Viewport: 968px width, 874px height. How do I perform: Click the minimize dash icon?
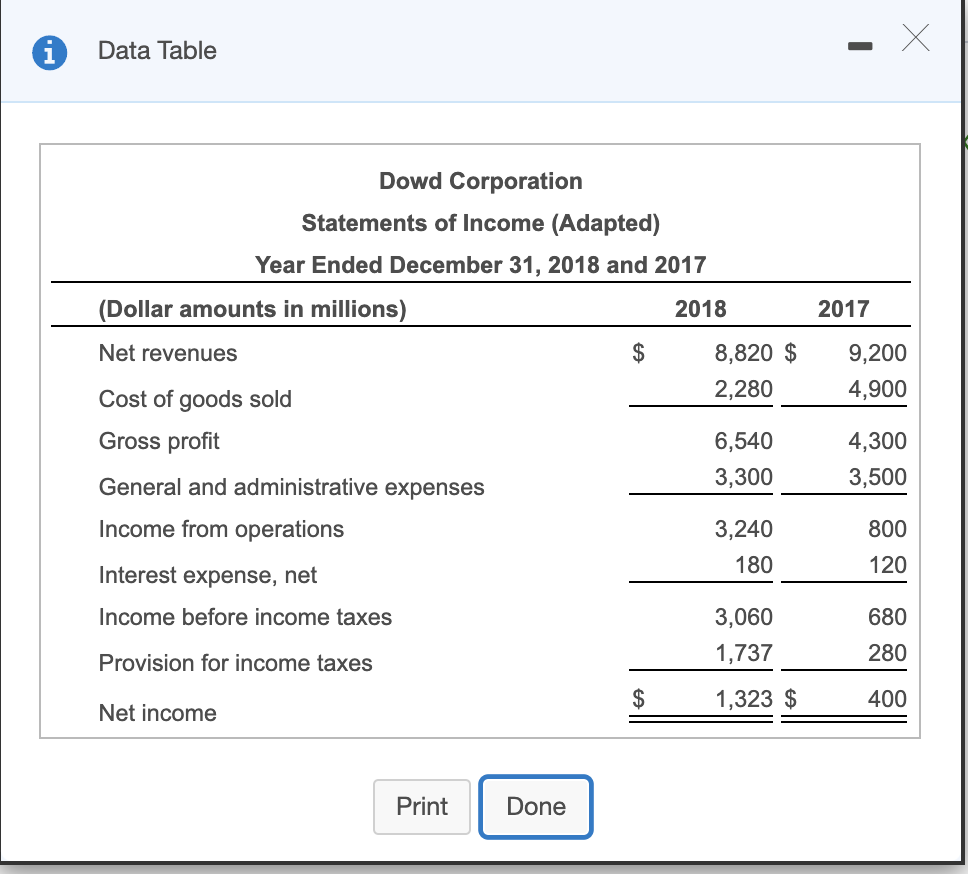coord(860,45)
